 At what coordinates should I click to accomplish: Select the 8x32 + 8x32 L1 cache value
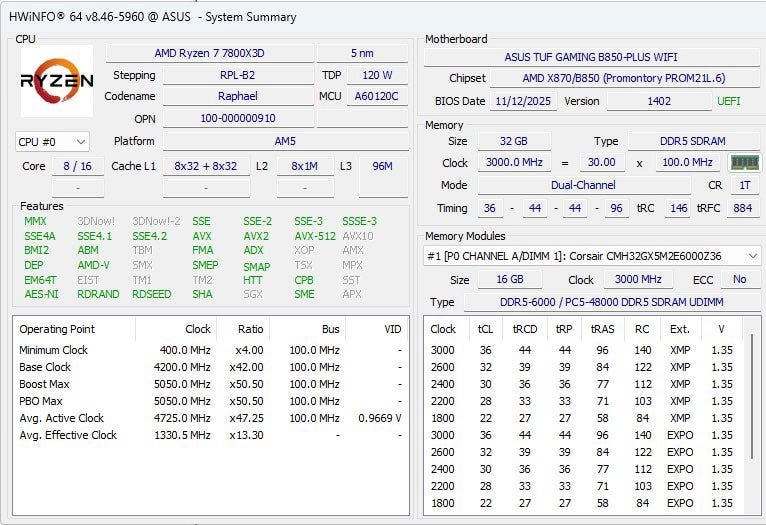pyautogui.click(x=206, y=166)
